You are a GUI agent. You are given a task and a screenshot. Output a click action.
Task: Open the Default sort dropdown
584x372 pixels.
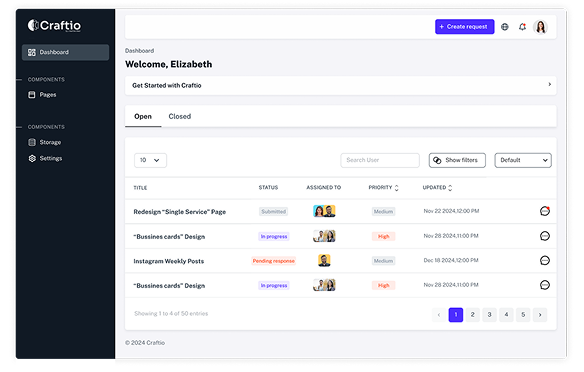click(x=523, y=160)
